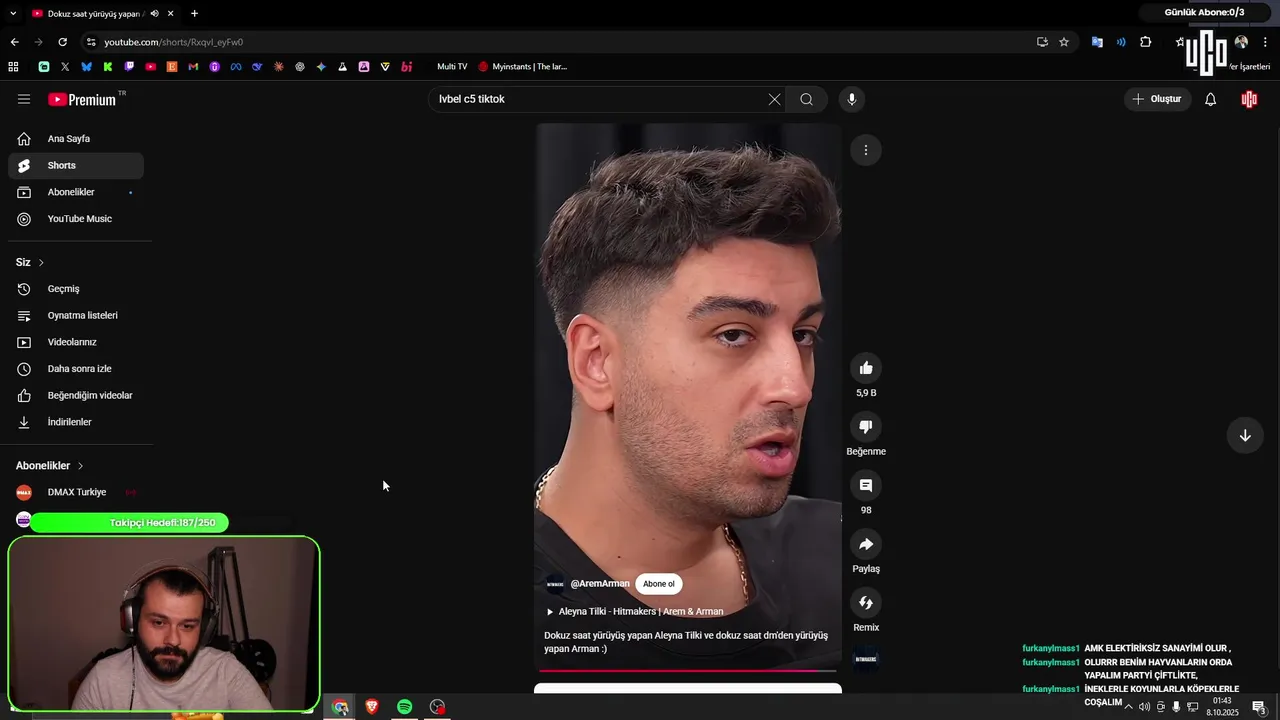Select Shorts in sidebar
This screenshot has width=1280, height=720.
(x=76, y=165)
